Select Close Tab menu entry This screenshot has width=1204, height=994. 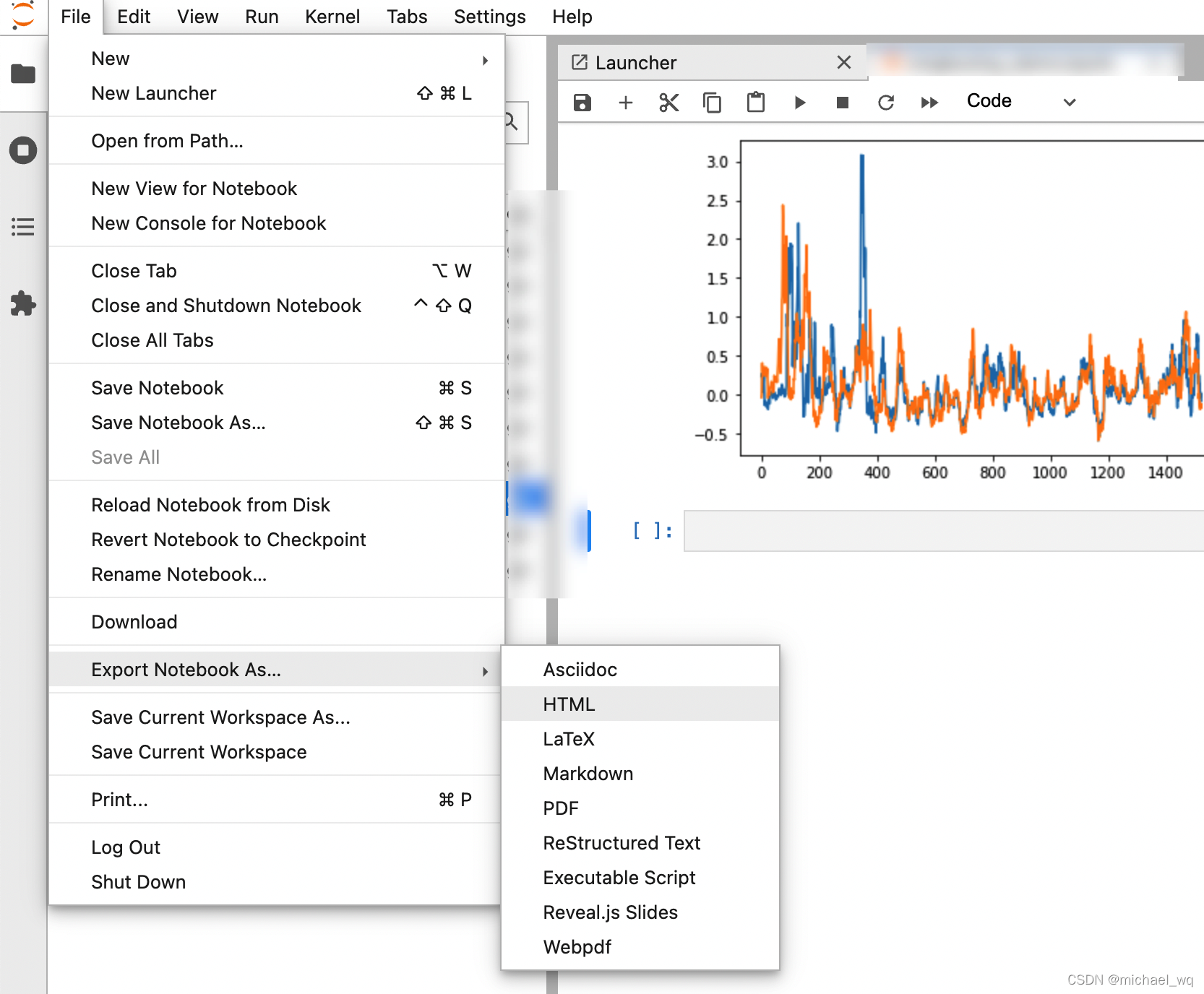(x=276, y=271)
